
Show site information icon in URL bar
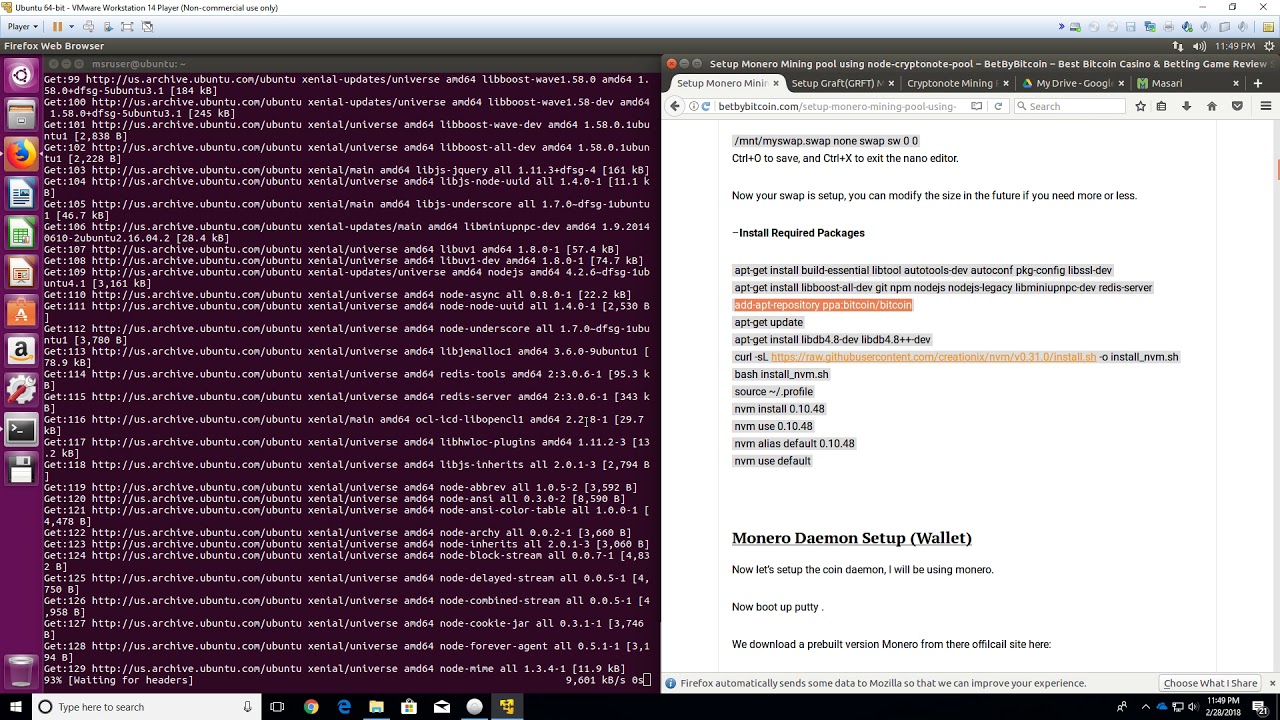point(694,106)
